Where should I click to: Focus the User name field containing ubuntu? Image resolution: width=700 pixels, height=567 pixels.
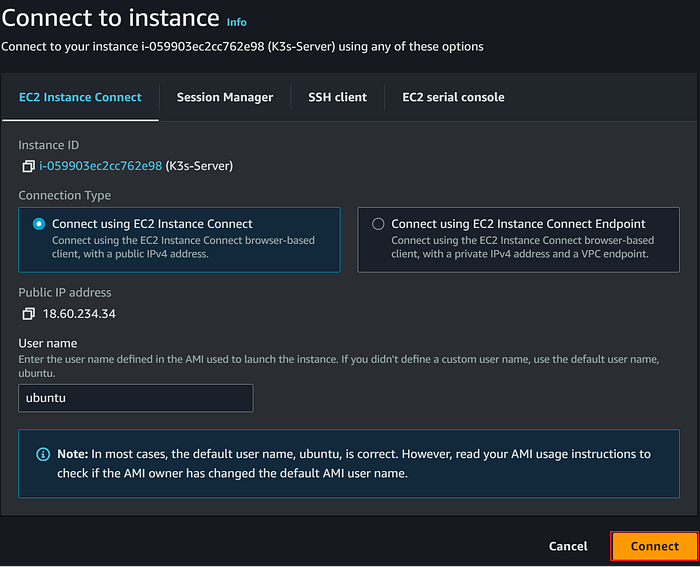tap(136, 398)
